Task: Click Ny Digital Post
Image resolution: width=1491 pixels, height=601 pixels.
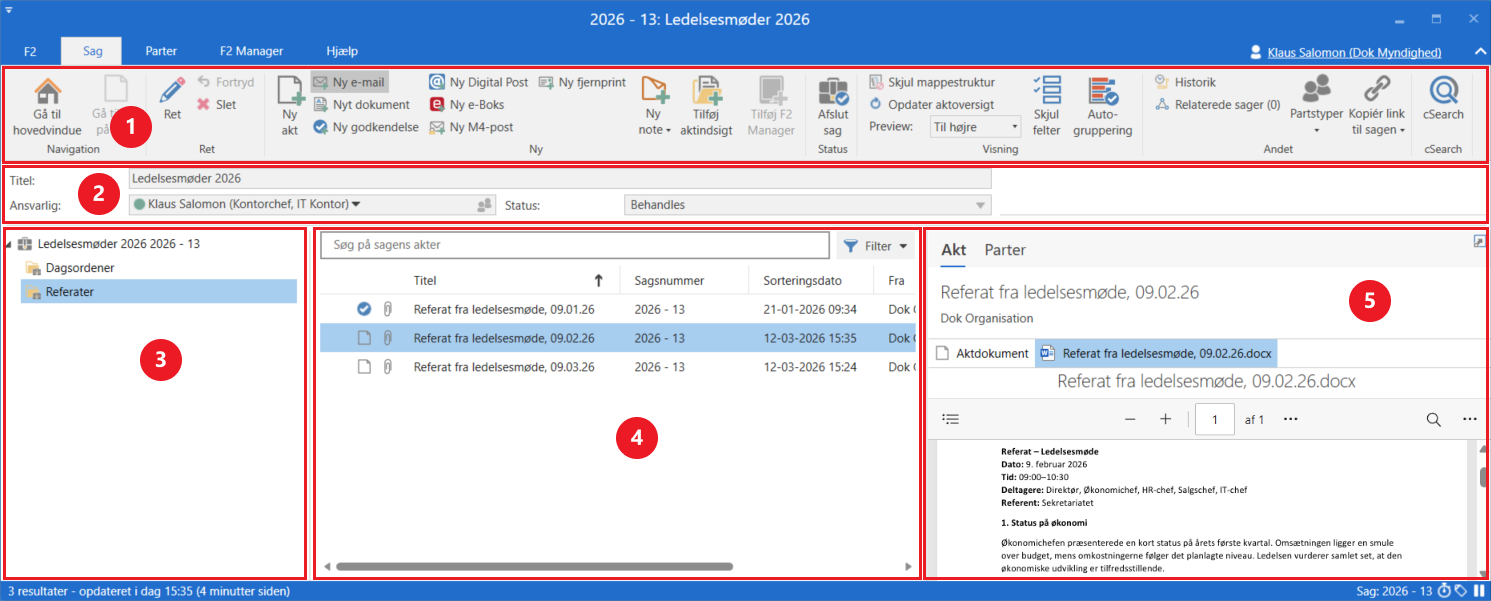Action: [479, 82]
